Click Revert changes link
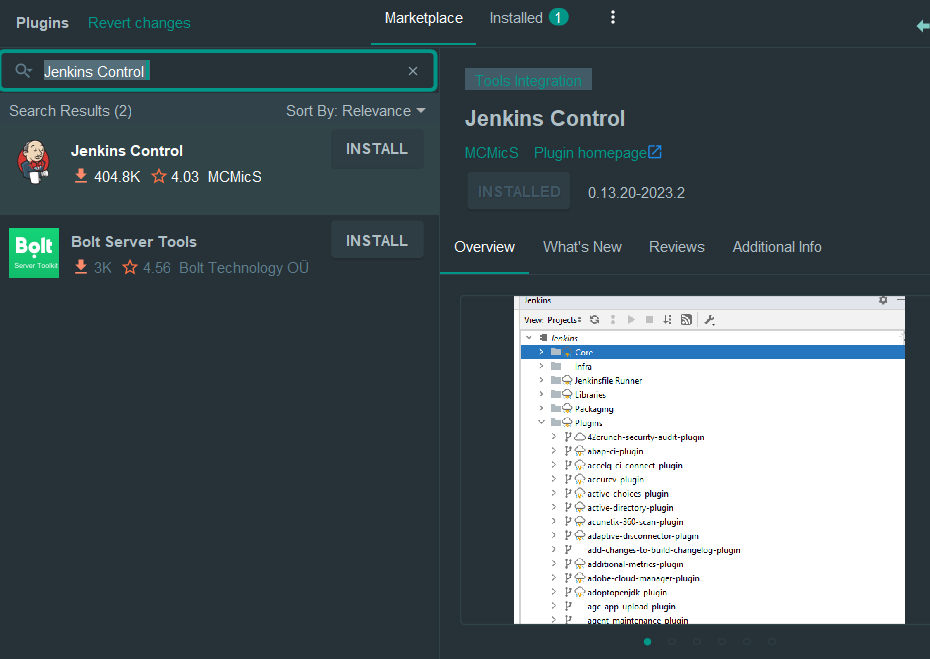 [x=139, y=23]
